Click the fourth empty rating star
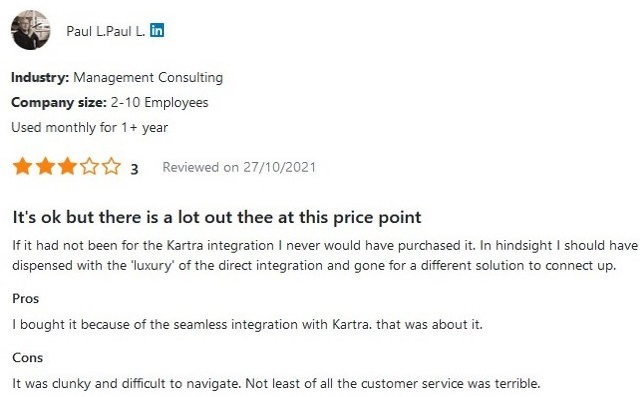 [89, 166]
